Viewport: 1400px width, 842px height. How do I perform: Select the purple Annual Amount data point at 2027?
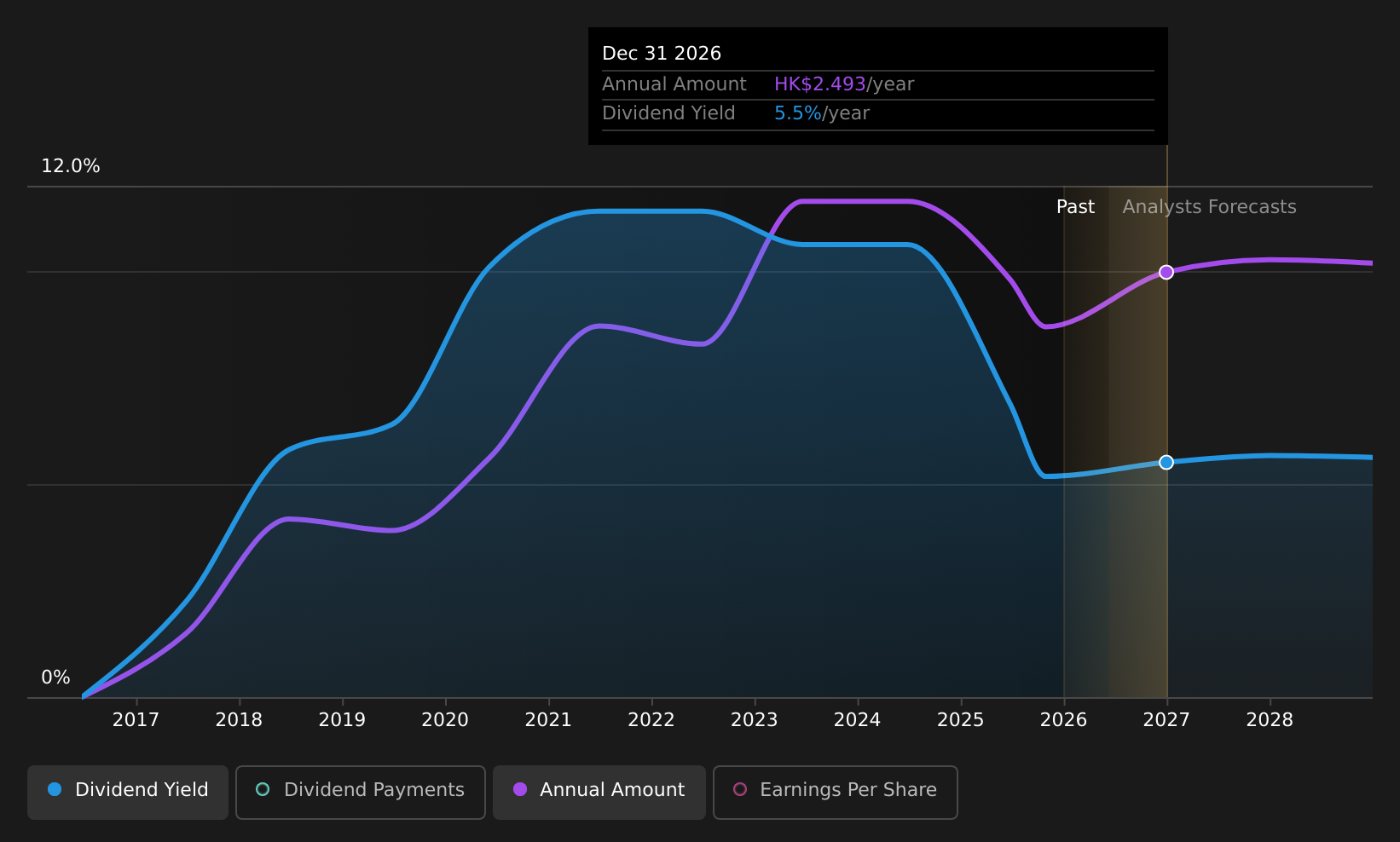point(1166,272)
